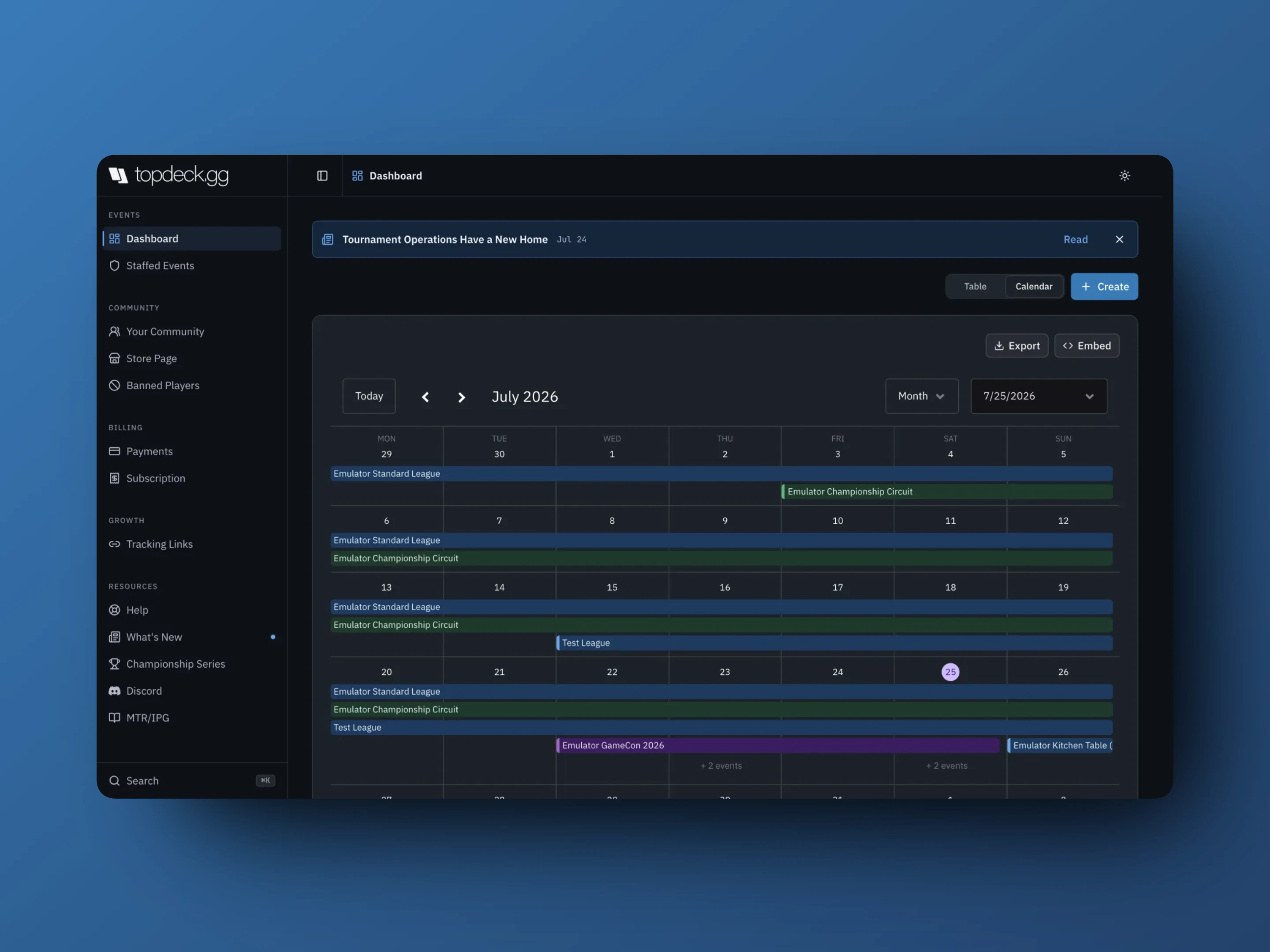Open the Month view dropdown
Viewport: 1270px width, 952px height.
[922, 396]
